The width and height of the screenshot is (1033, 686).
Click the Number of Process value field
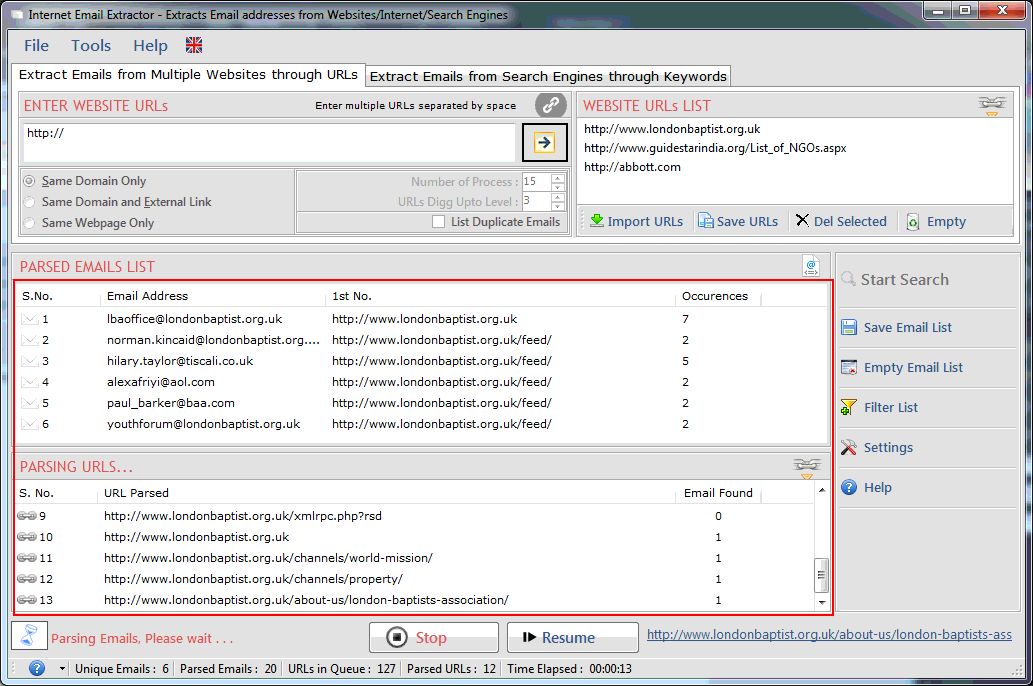[536, 181]
